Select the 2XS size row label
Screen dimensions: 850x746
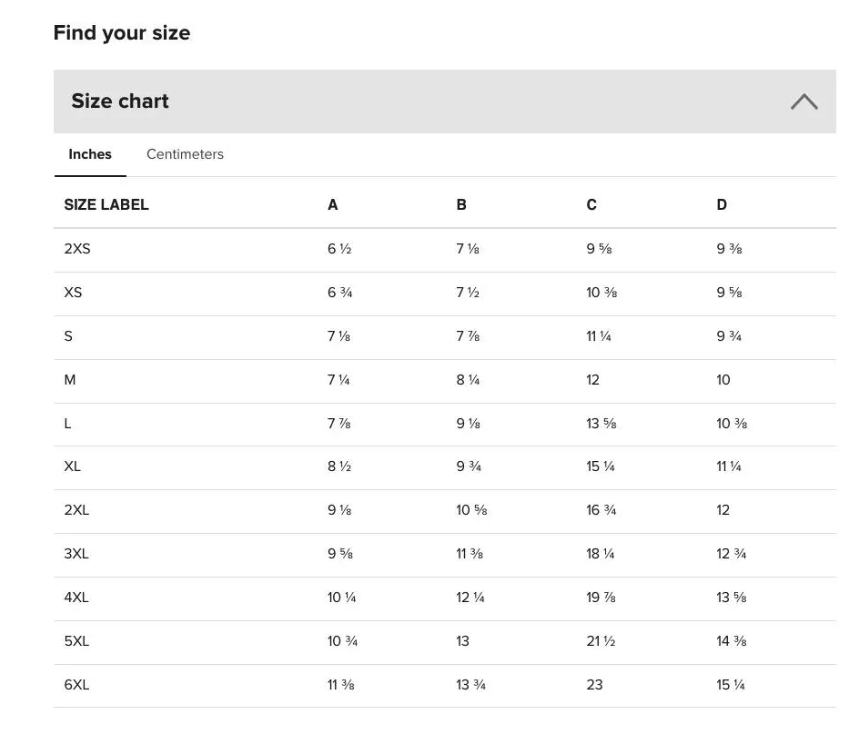78,249
